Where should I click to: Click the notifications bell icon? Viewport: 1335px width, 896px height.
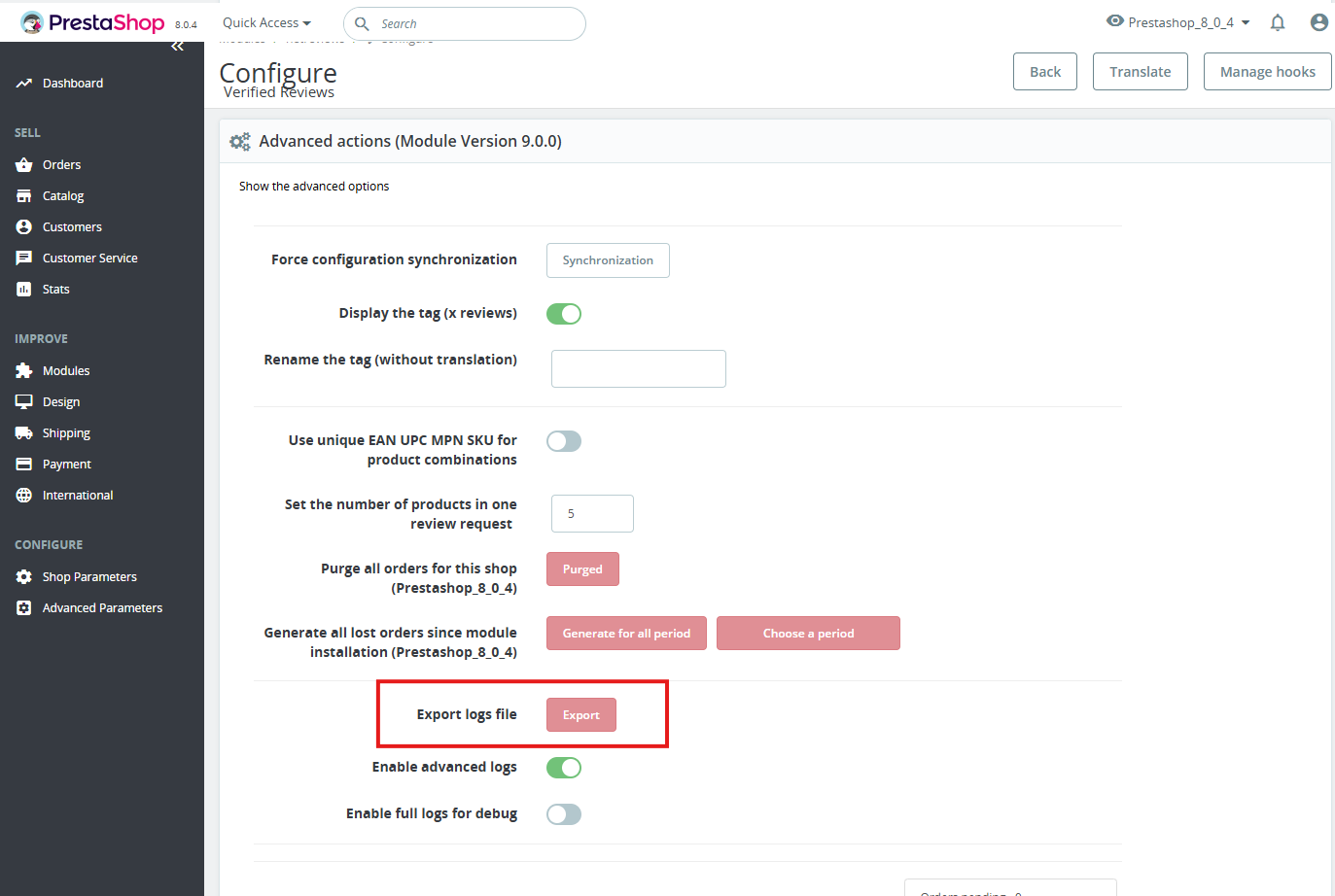(1278, 22)
